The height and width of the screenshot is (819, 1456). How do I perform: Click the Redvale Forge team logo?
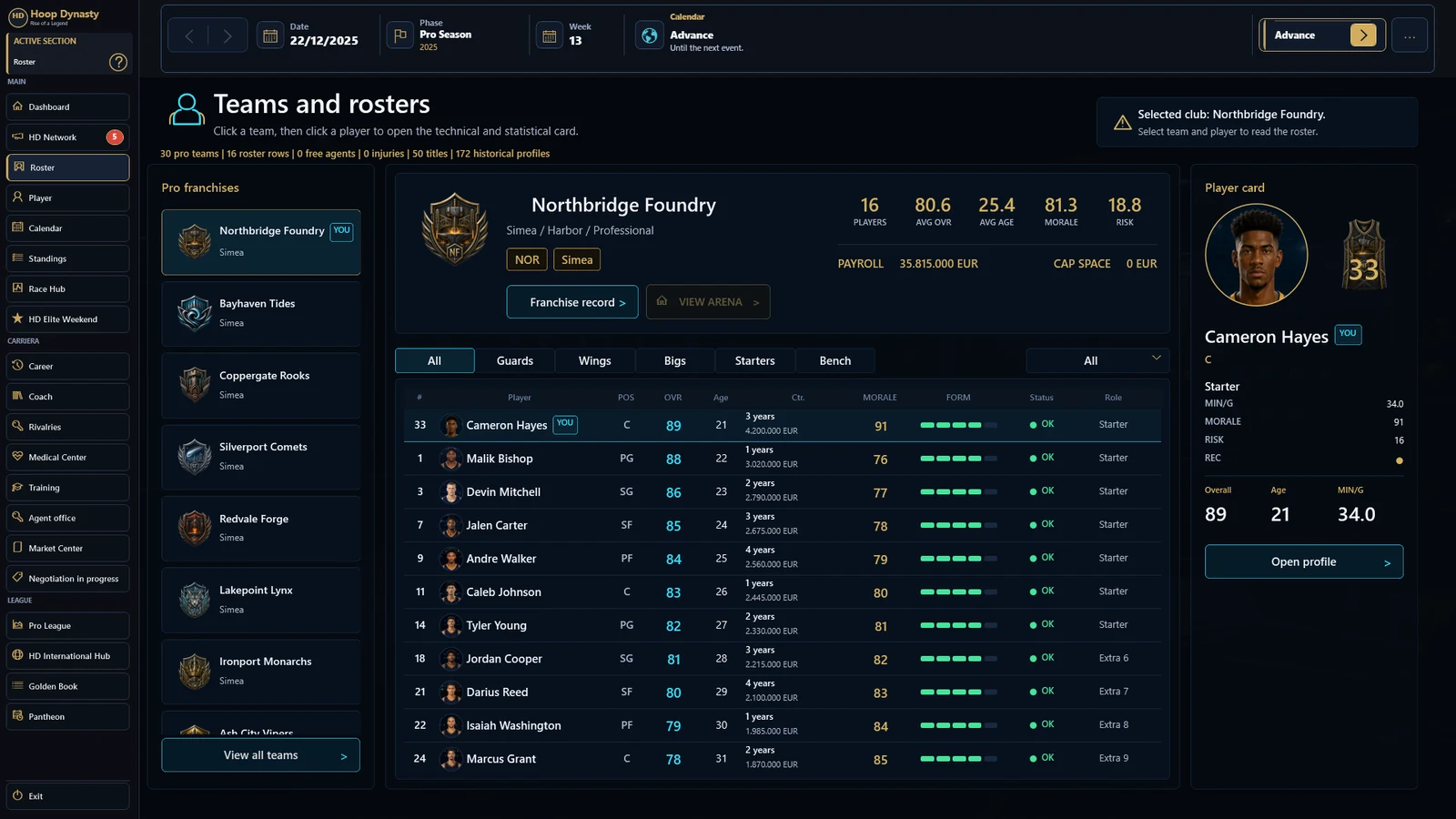195,528
